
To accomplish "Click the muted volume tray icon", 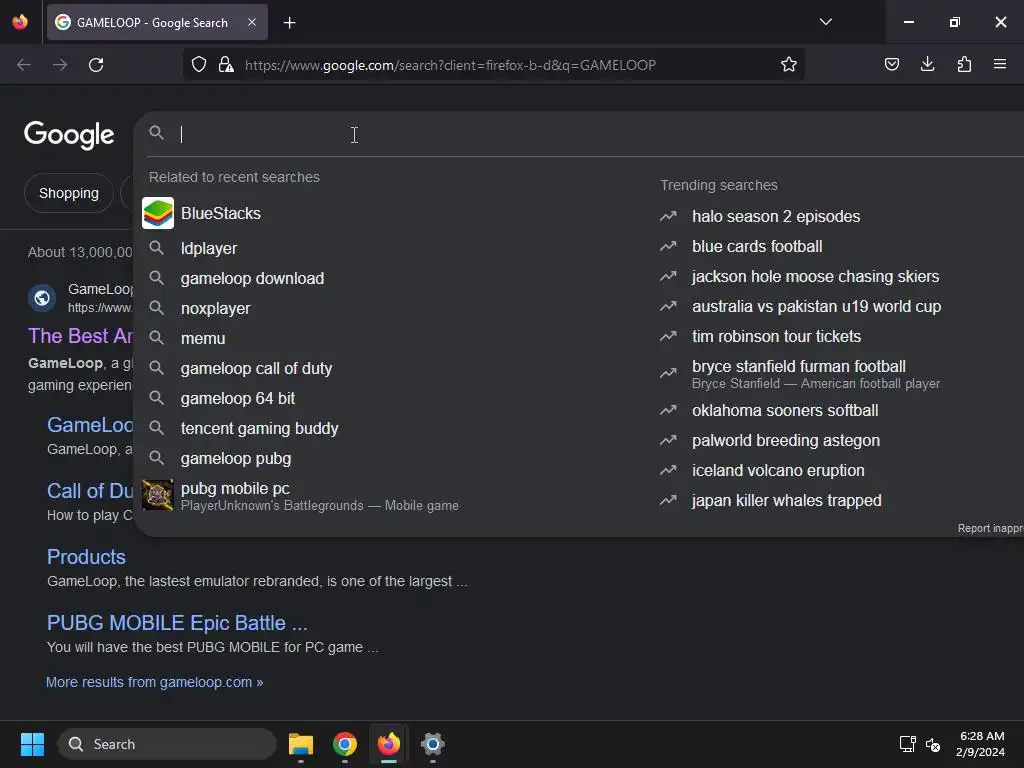I will pyautogui.click(x=933, y=744).
